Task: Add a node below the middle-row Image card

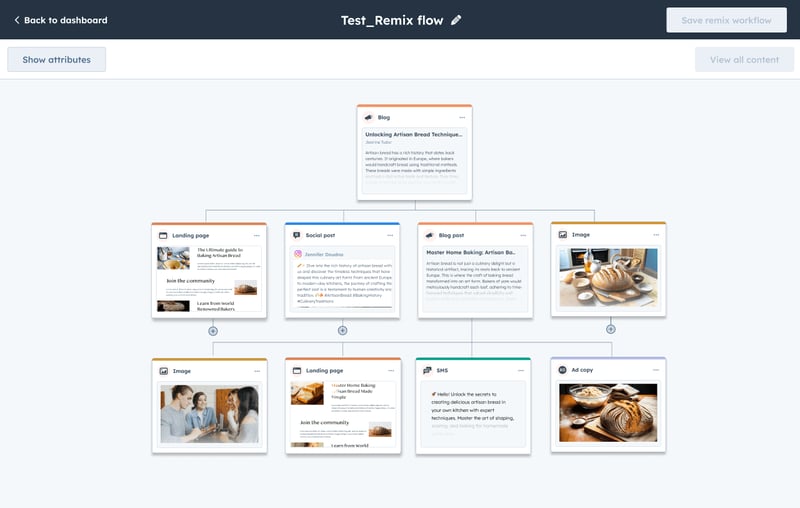Action: click(x=611, y=329)
